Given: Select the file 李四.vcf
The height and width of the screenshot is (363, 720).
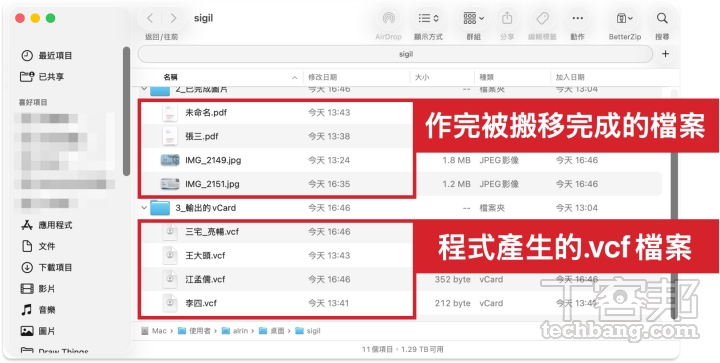Looking at the screenshot, I should [201, 303].
